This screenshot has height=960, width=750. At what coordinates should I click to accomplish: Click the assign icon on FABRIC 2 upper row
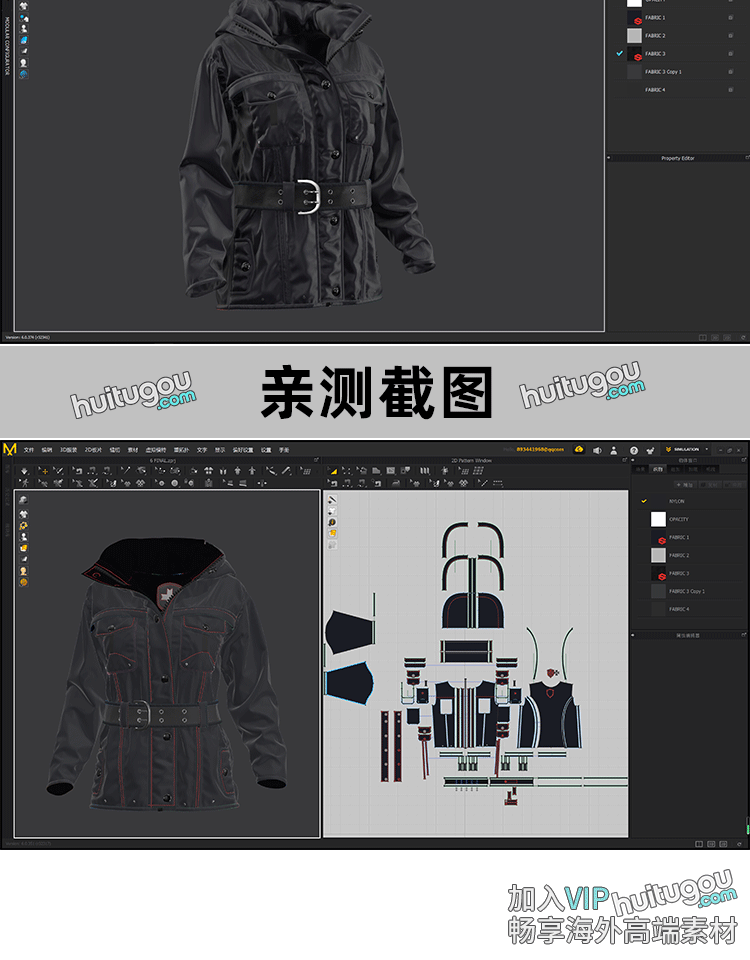point(730,36)
